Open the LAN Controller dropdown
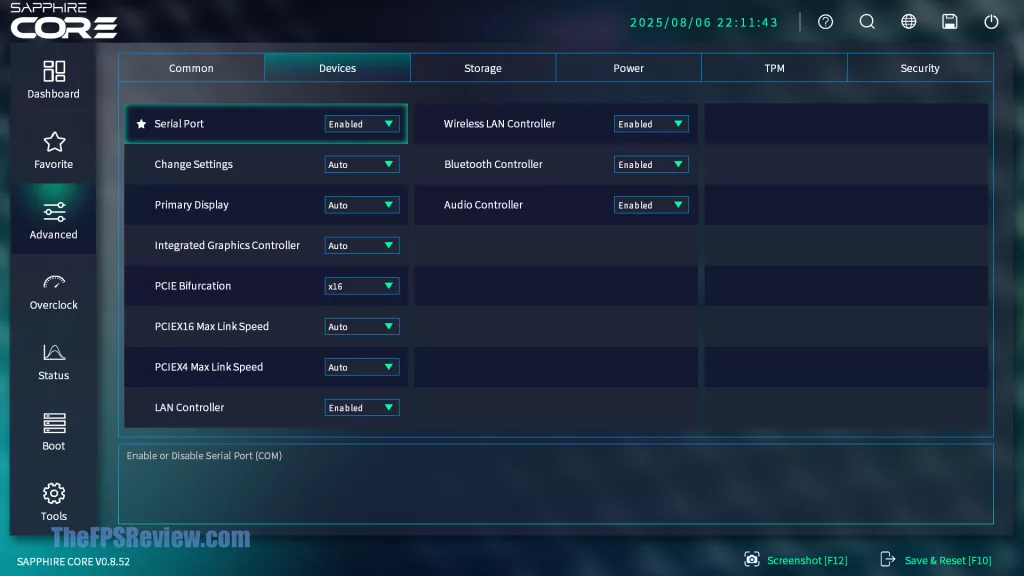Viewport: 1024px width, 576px height. (x=362, y=408)
